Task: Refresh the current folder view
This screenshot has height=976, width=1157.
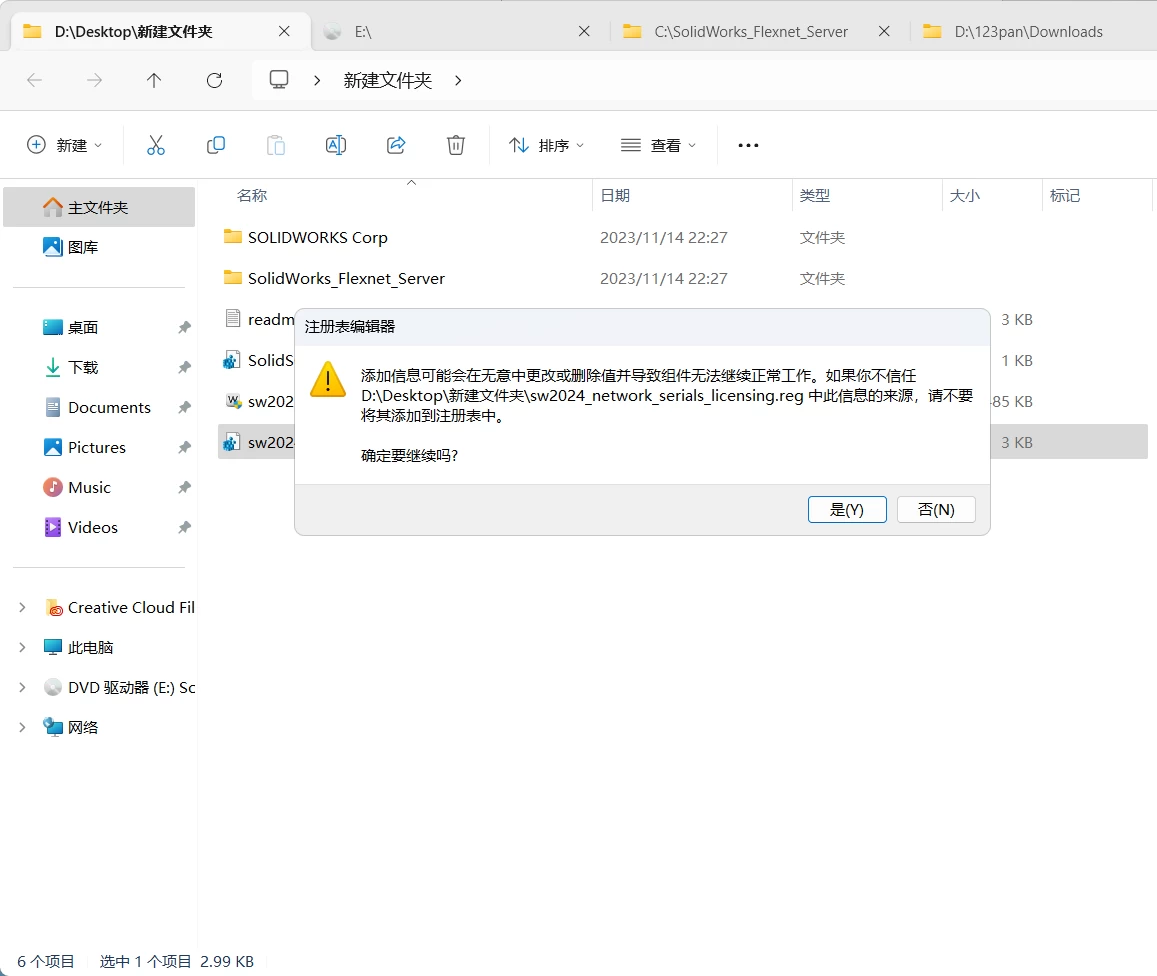Action: 214,81
